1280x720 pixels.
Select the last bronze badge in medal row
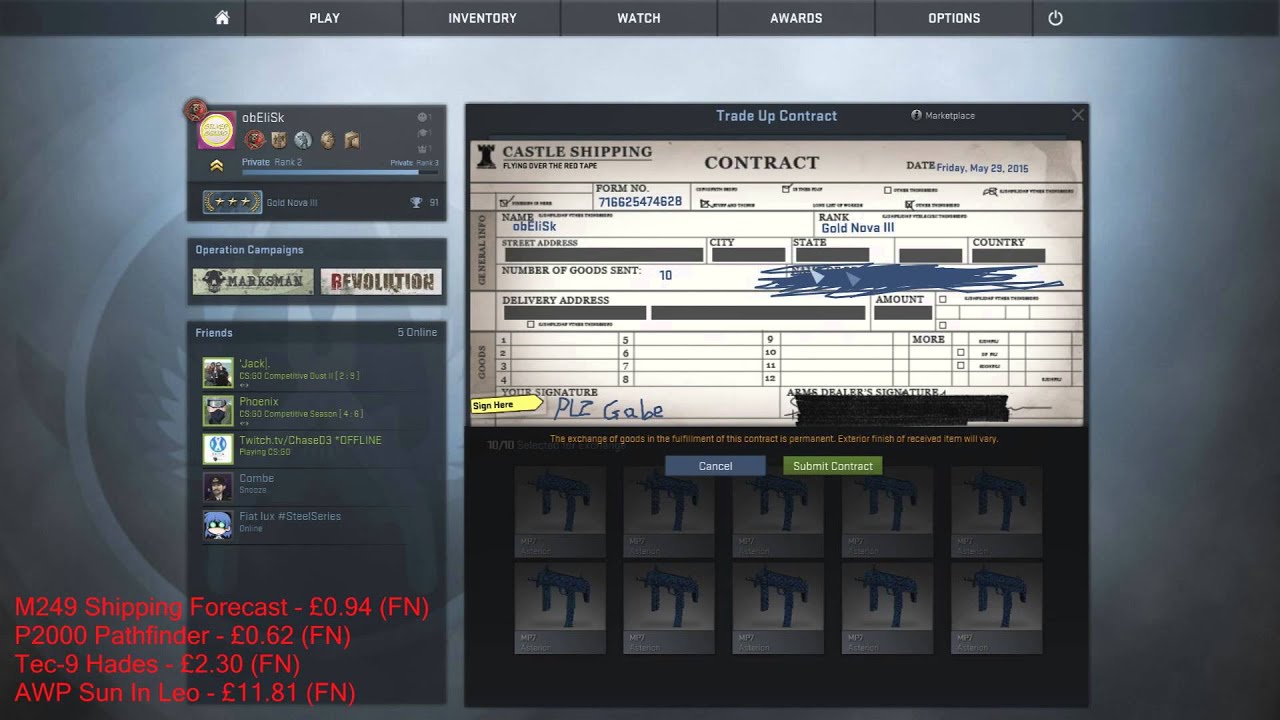351,140
